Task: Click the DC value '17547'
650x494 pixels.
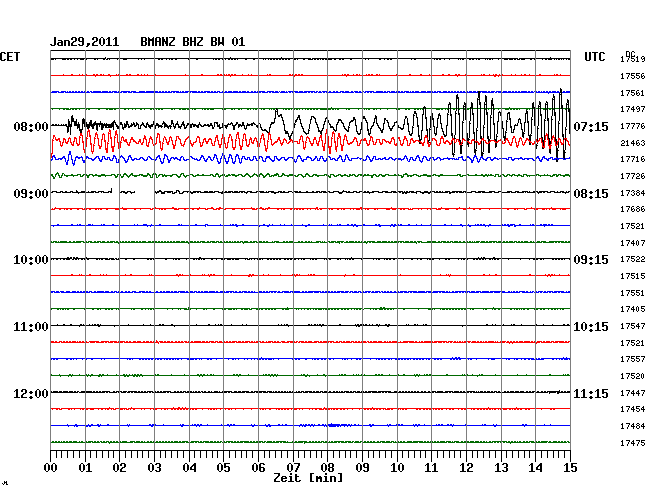Action: [633, 326]
